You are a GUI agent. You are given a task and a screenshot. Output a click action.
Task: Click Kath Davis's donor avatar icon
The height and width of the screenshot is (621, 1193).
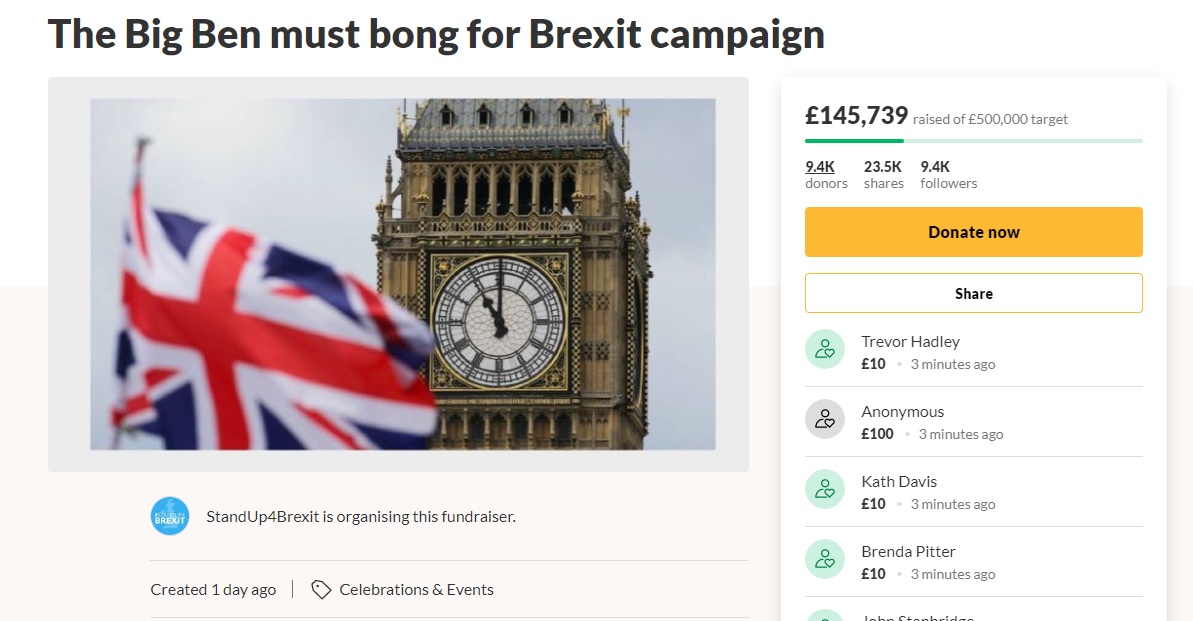click(x=825, y=489)
